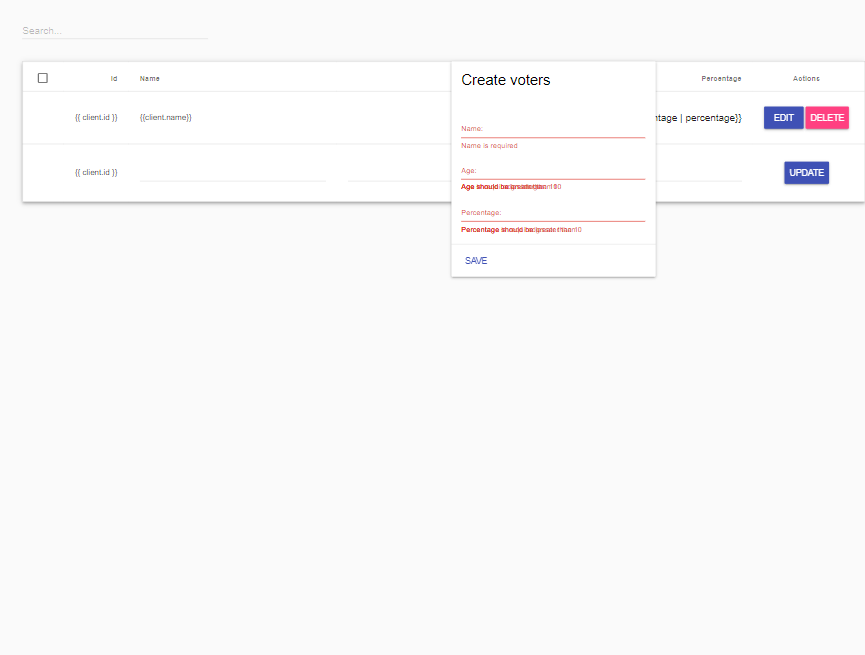
Task: Click the Percentage validation error message
Action: (521, 230)
